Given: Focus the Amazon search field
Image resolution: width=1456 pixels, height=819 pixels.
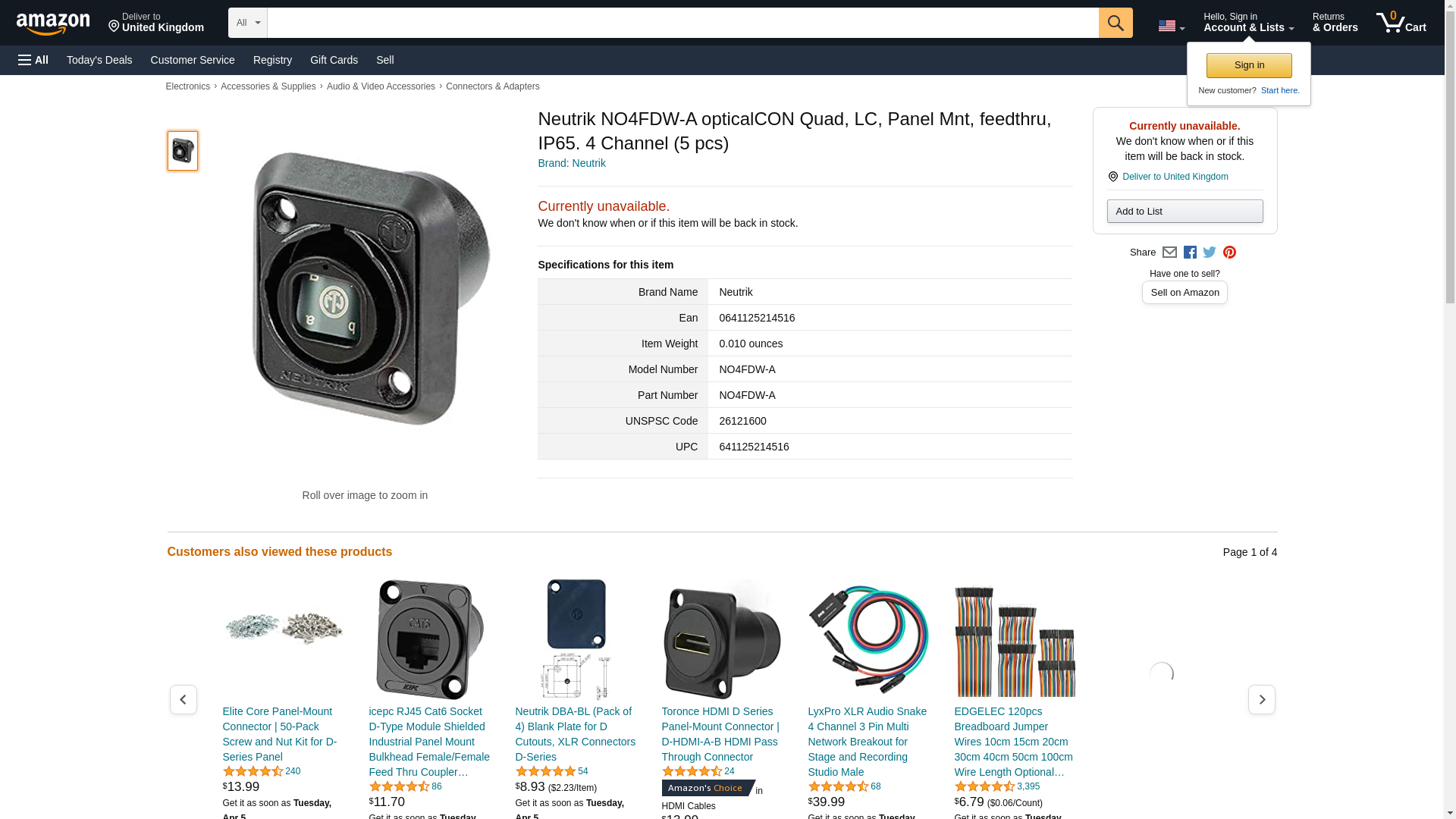Looking at the screenshot, I should pos(682,23).
